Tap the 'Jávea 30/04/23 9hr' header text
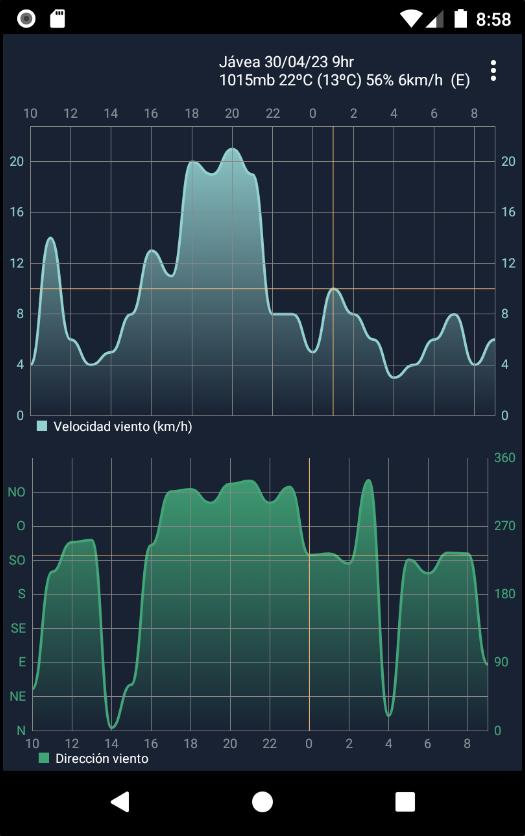 [286, 62]
